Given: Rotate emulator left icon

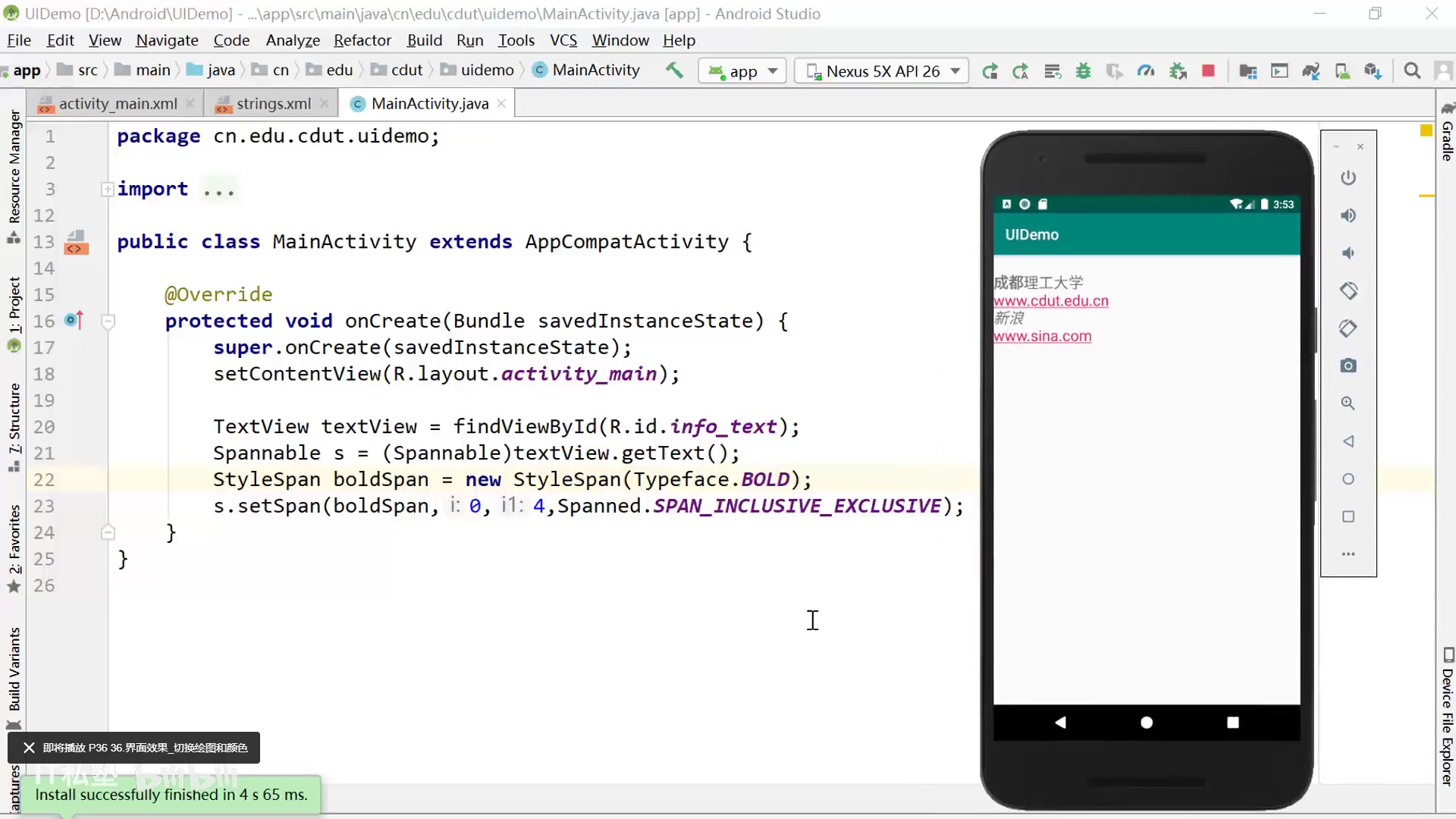Looking at the screenshot, I should (1348, 291).
